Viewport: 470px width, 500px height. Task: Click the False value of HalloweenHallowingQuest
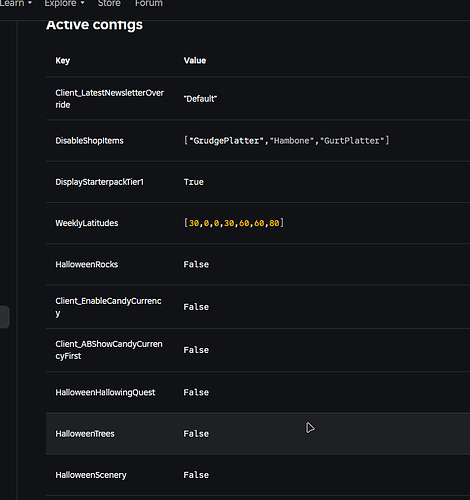click(196, 392)
